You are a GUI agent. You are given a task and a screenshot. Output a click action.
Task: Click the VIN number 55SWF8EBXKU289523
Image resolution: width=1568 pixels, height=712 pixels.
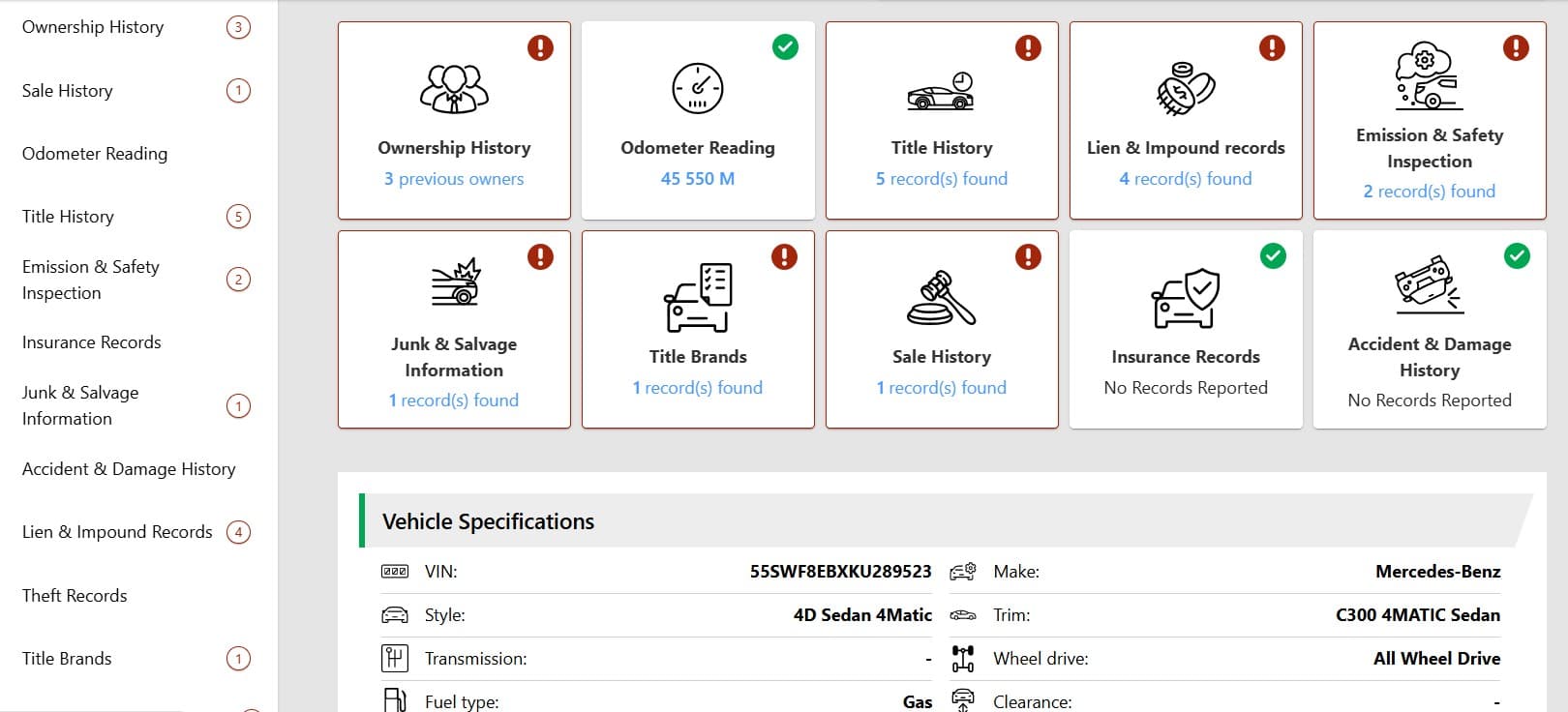pos(840,572)
